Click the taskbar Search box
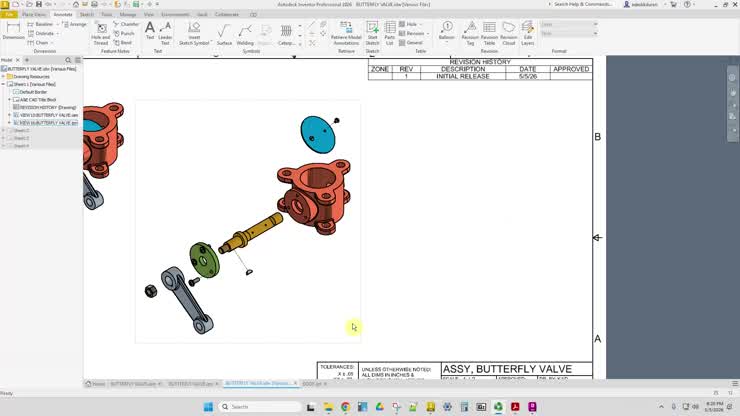740x416 pixels. tap(260, 407)
